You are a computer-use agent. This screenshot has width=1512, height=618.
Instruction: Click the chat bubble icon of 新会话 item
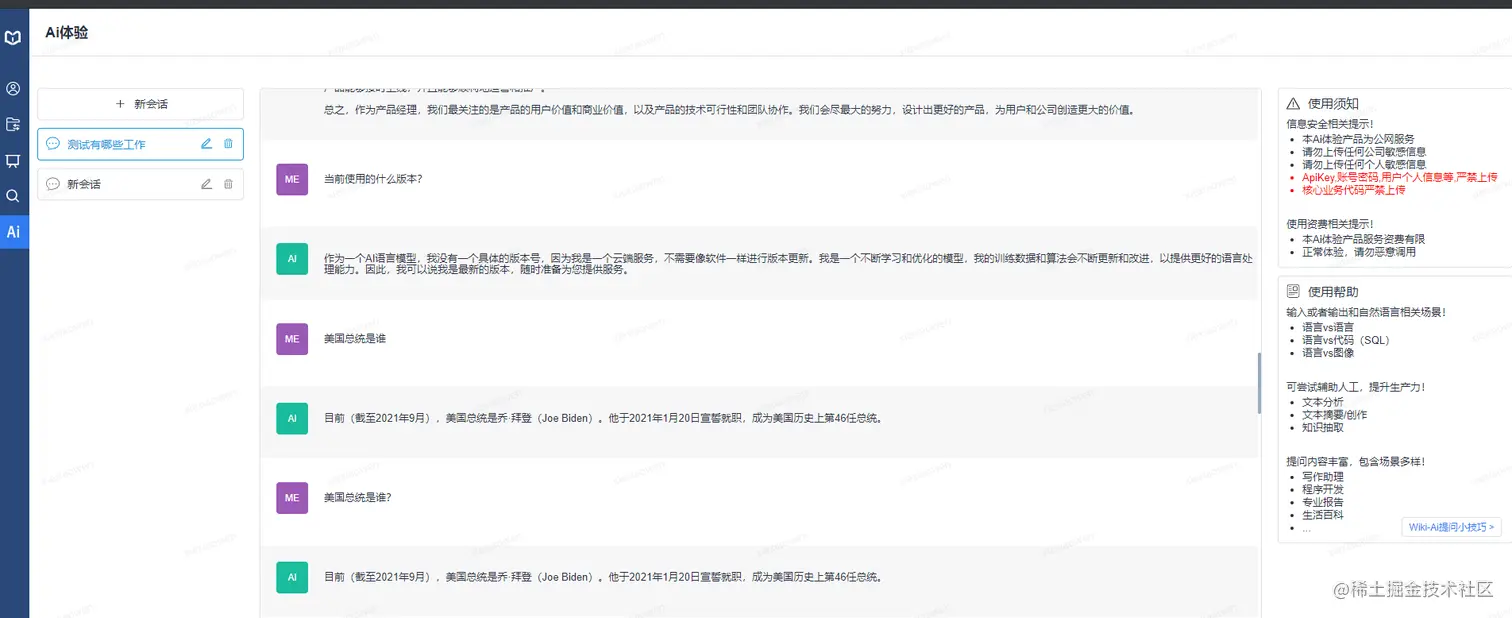(53, 184)
